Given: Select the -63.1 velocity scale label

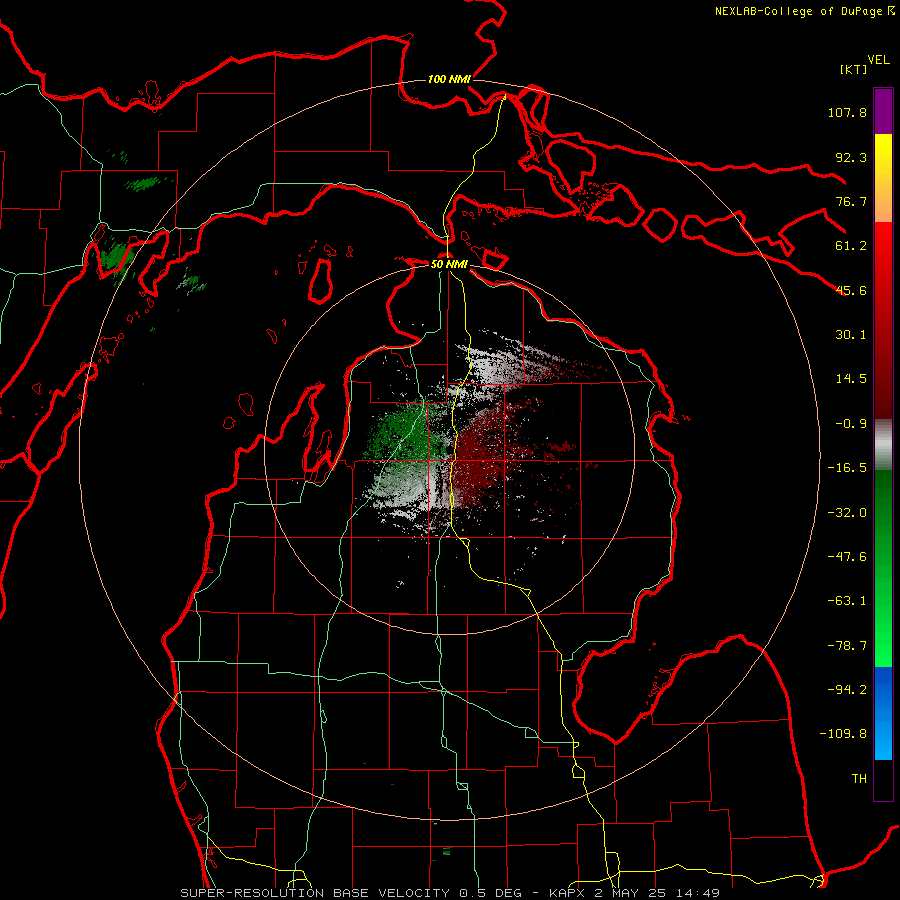Looking at the screenshot, I should pos(847,601).
